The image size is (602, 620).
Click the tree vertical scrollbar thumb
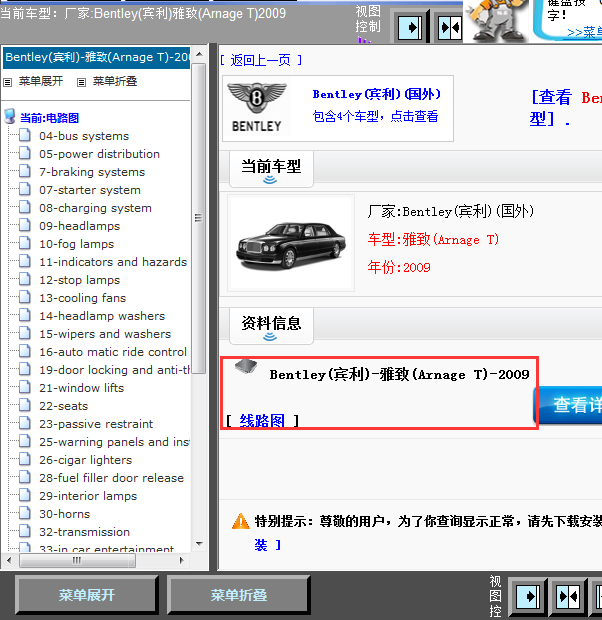tap(199, 218)
